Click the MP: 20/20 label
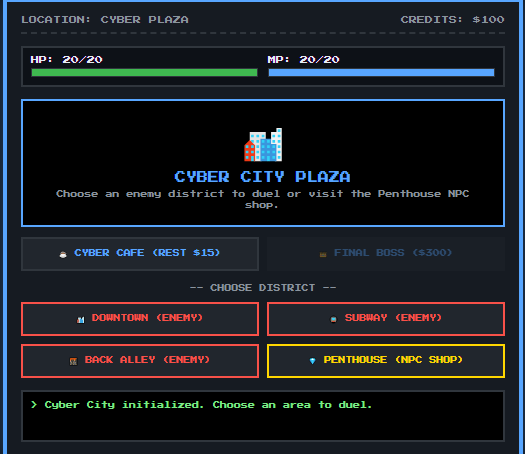This screenshot has height=454, width=525. pos(303,60)
